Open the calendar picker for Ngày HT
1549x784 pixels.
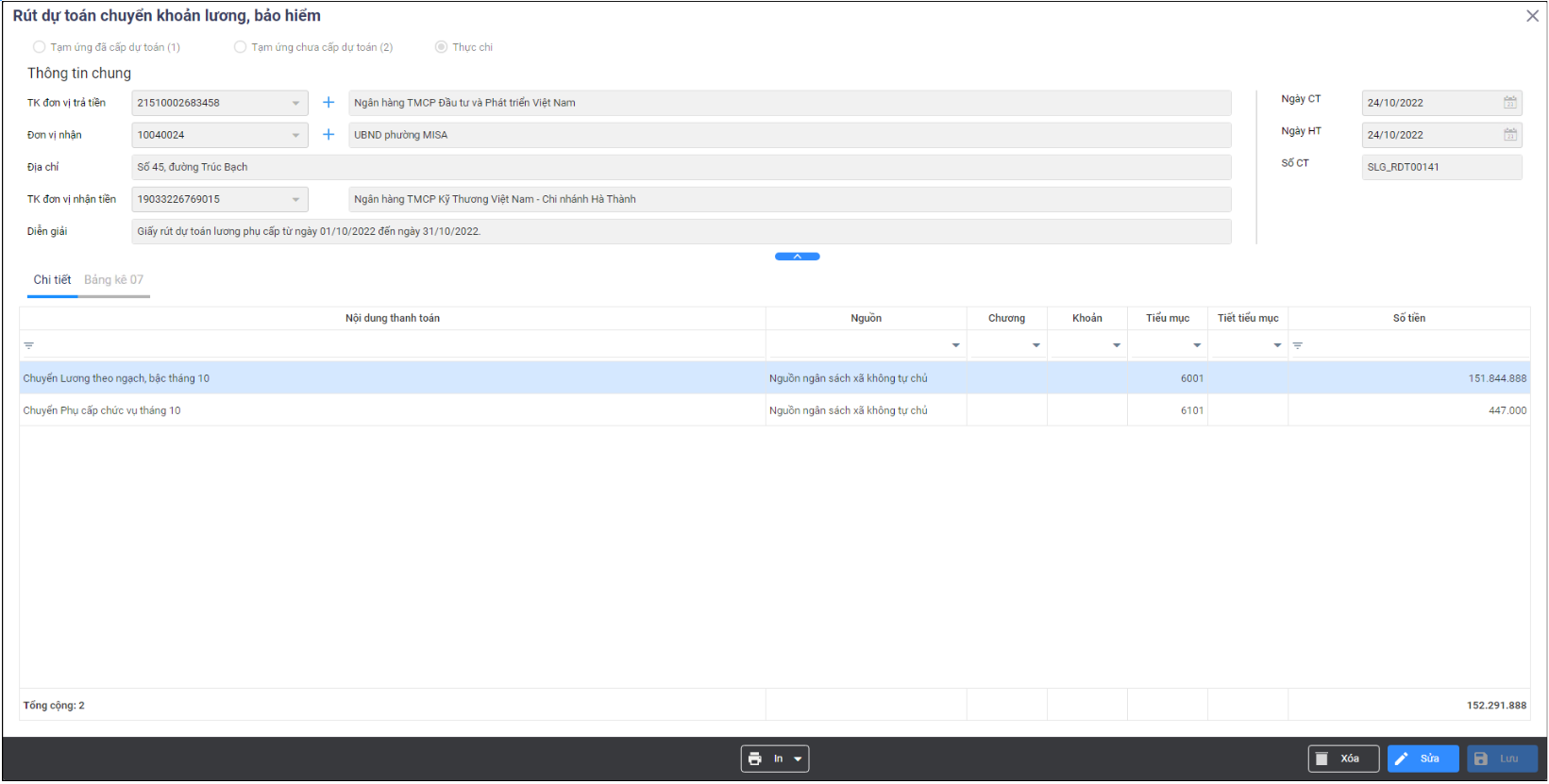tap(1509, 135)
